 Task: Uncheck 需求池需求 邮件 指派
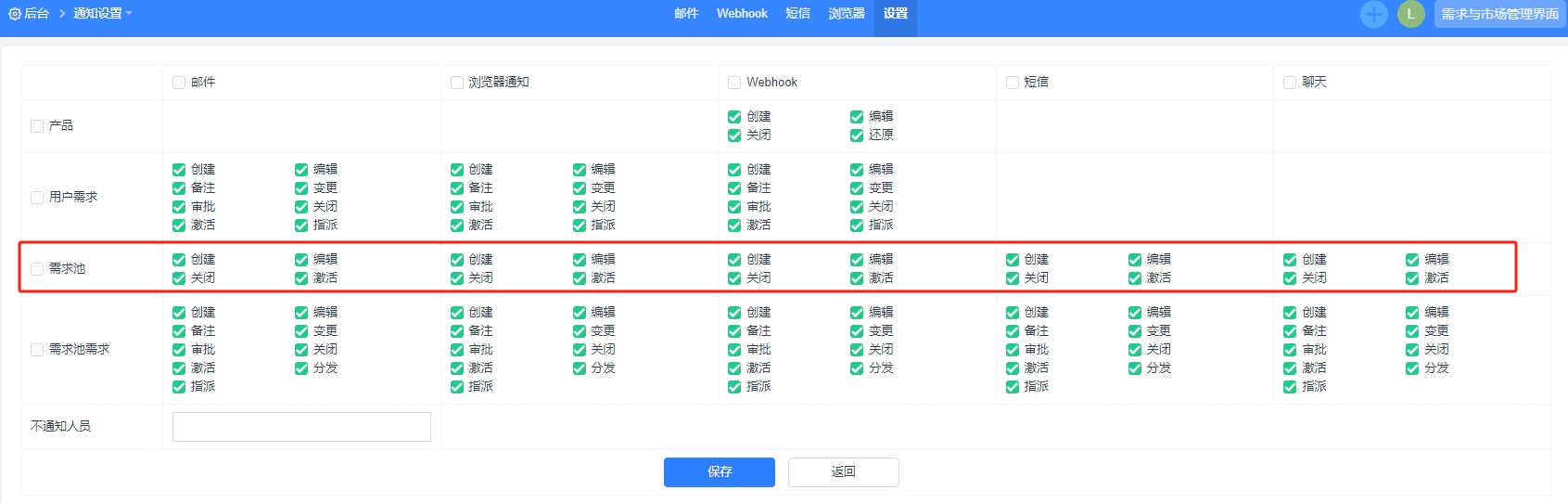coord(179,387)
